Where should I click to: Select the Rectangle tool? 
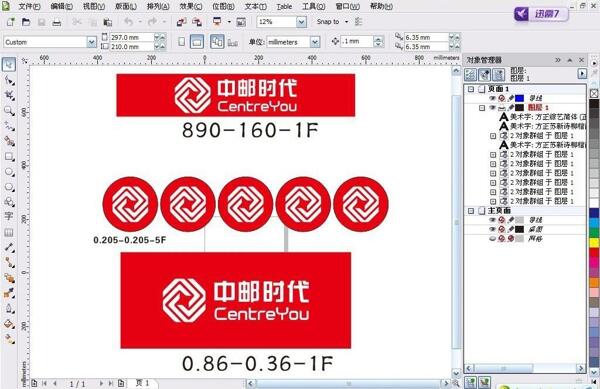click(x=9, y=156)
